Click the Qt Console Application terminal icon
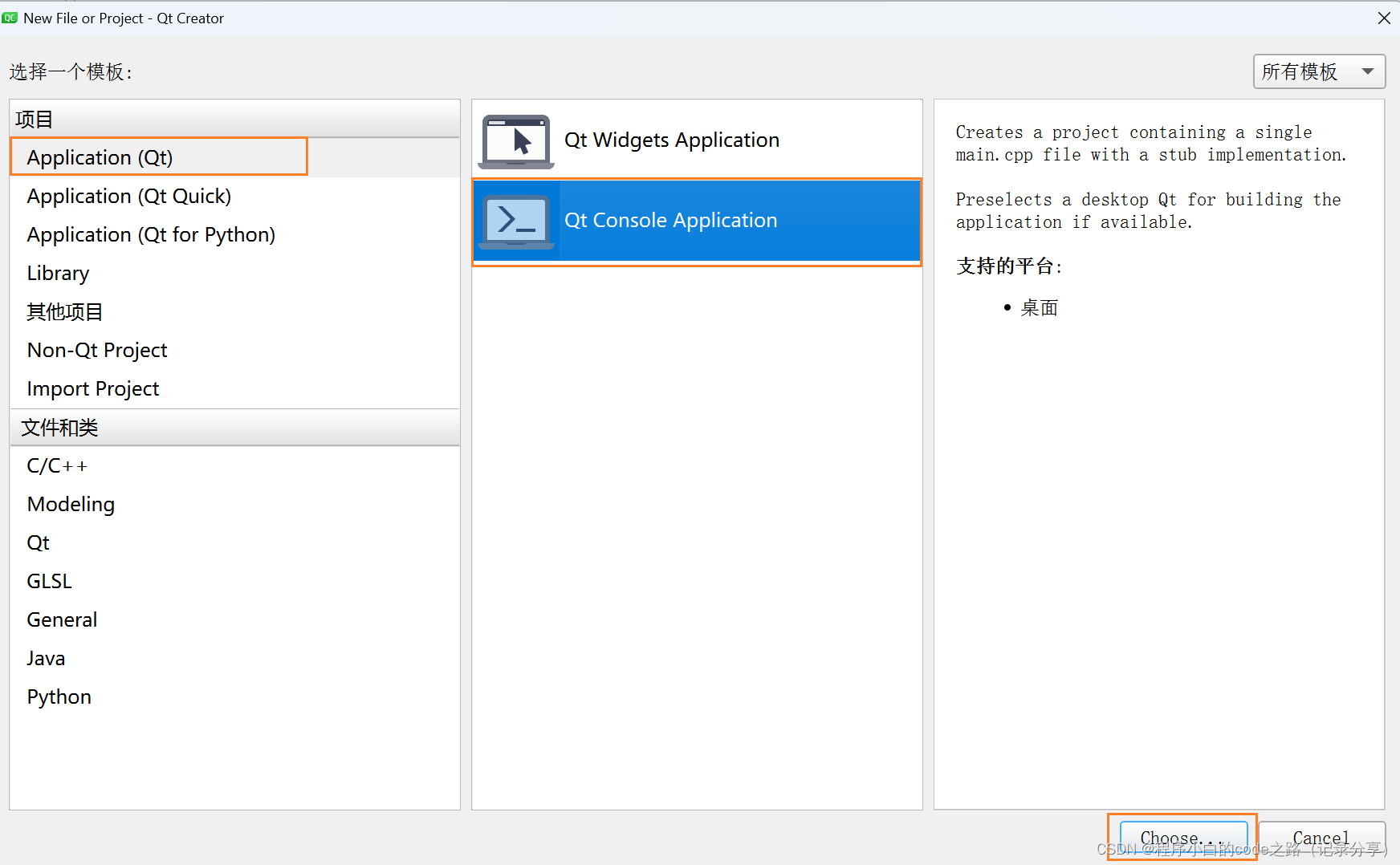Screen dimensions: 1400x865 (516, 221)
